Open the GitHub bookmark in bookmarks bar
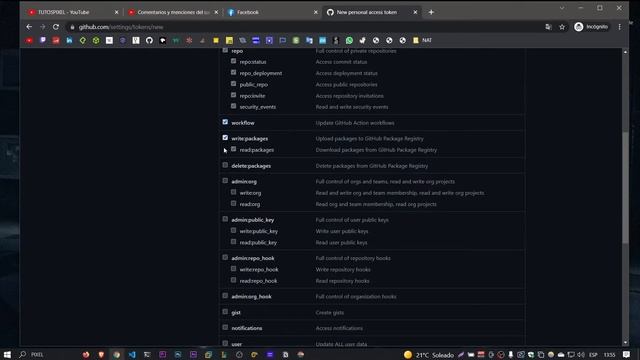 [149, 40]
